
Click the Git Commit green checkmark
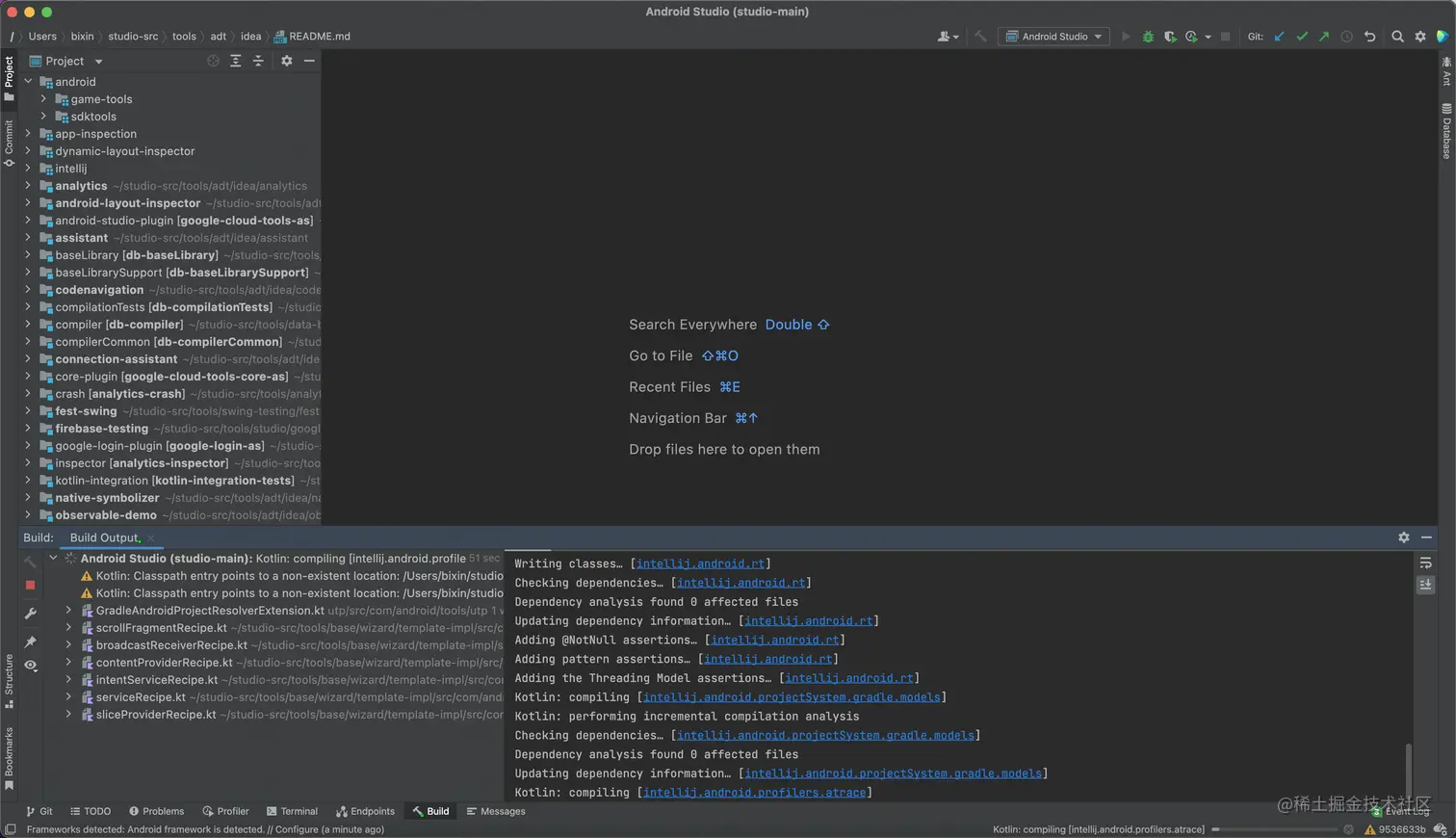[1302, 37]
